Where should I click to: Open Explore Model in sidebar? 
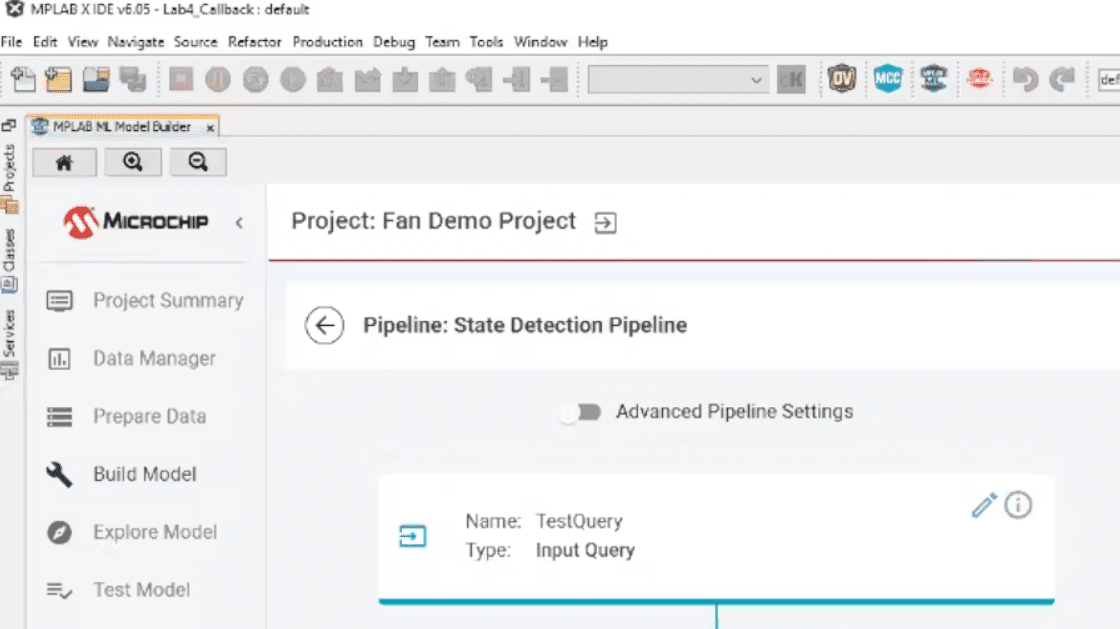132,532
